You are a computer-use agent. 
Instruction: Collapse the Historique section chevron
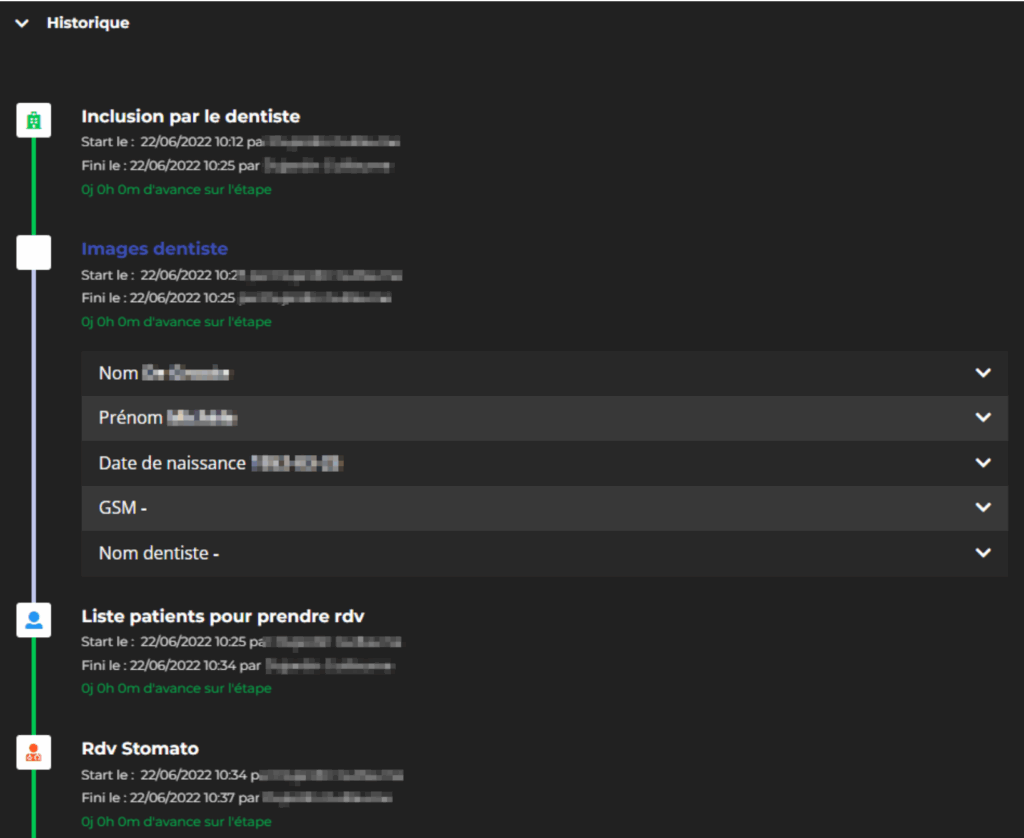click(22, 23)
